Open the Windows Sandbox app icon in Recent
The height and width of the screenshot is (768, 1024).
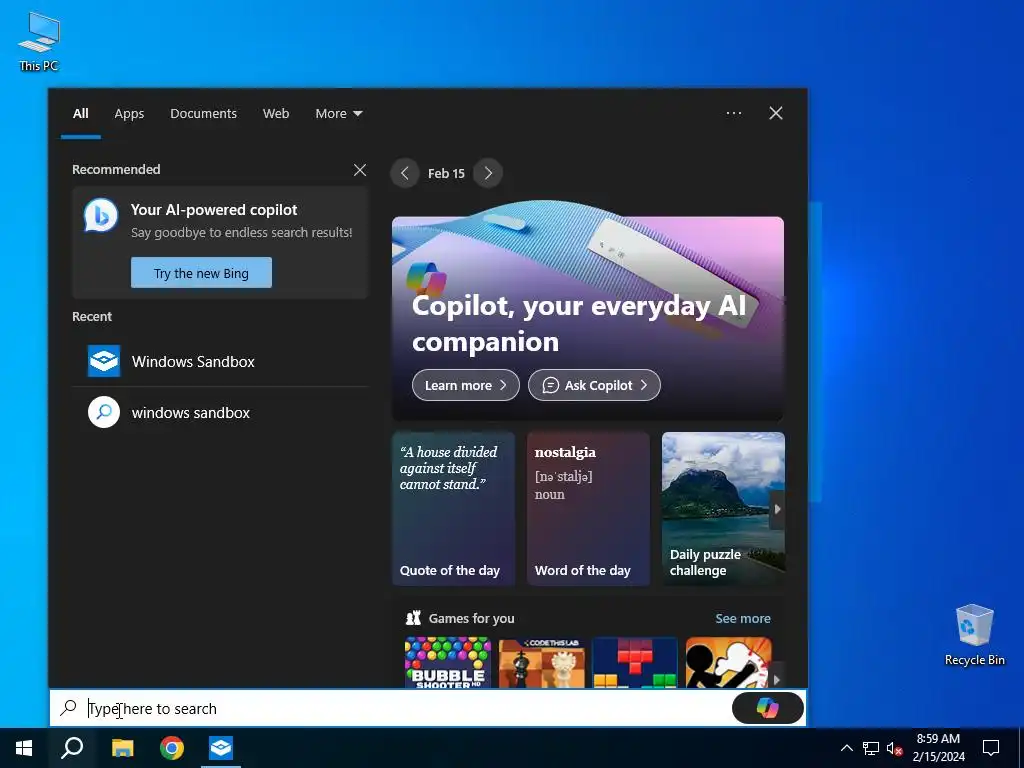[104, 361]
